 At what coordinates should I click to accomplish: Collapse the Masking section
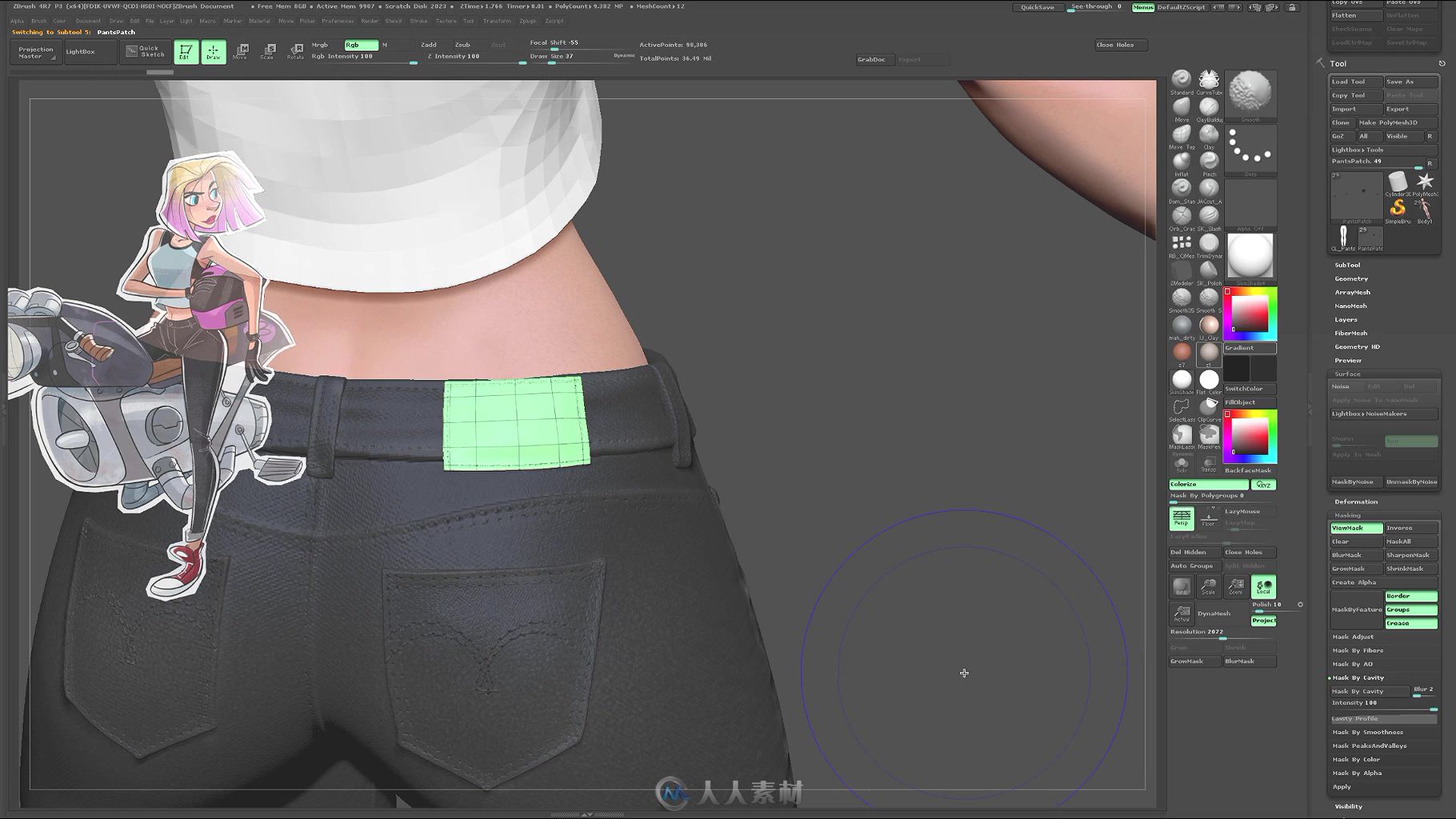(1347, 515)
